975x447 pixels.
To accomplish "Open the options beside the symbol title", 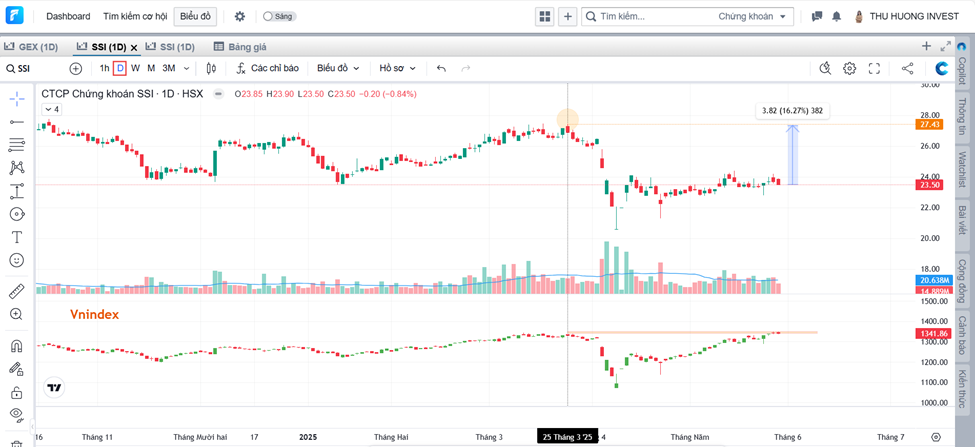I will pos(218,94).
